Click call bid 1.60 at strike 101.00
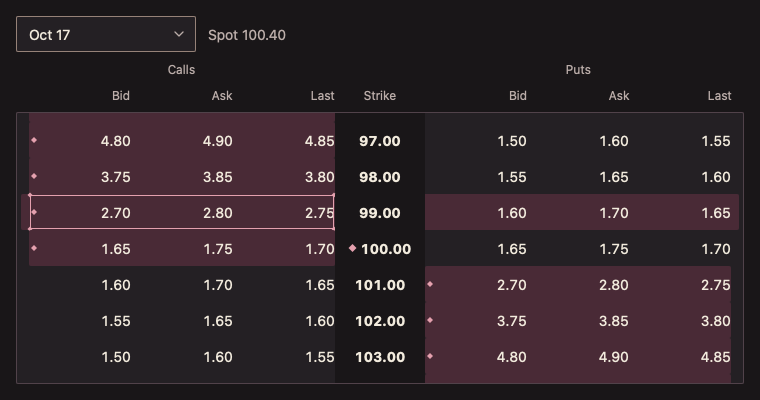 coord(115,285)
